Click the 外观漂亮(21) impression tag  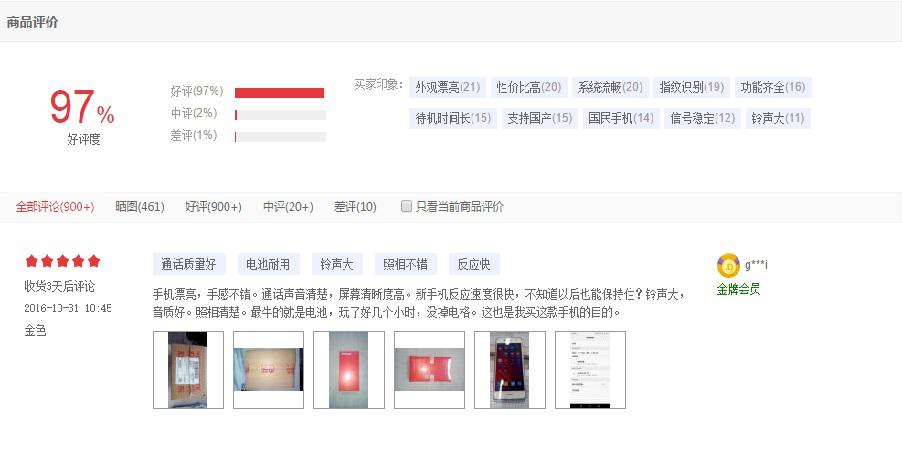448,87
